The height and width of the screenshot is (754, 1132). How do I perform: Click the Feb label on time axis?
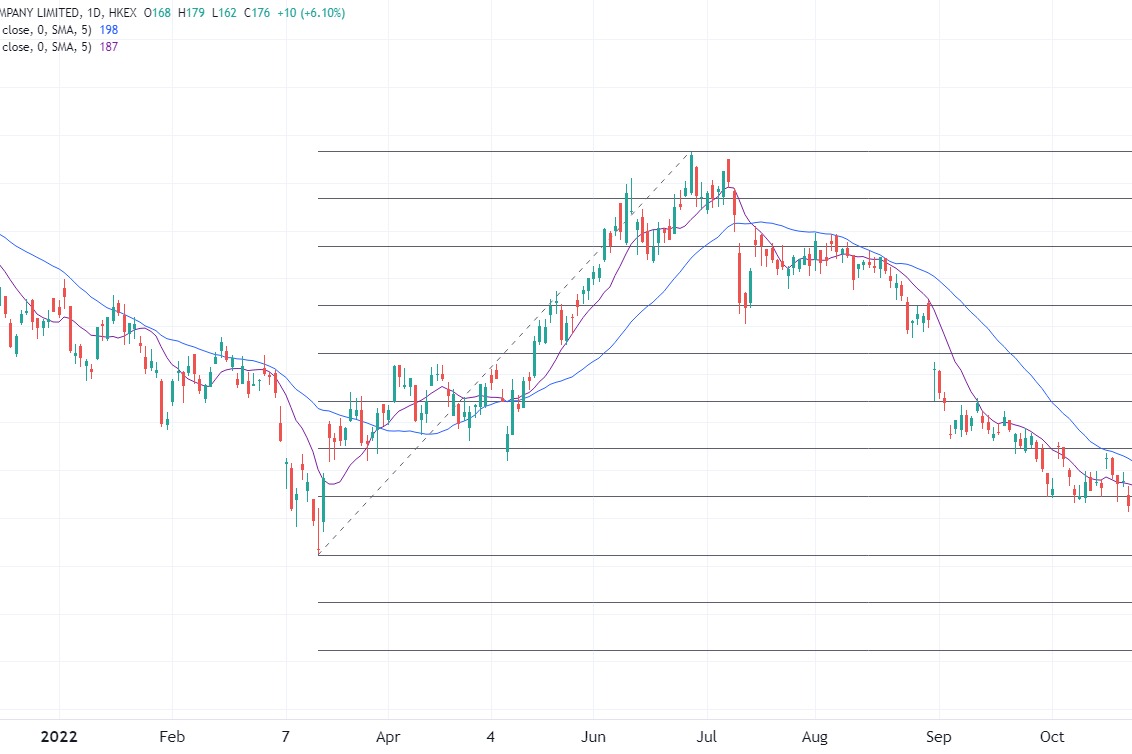point(171,738)
